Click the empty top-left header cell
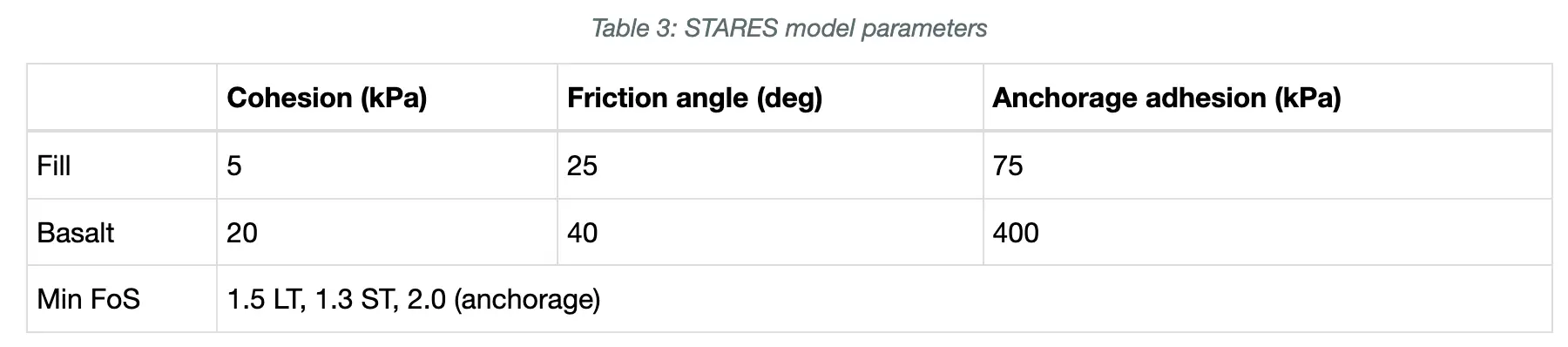1568x347 pixels. pyautogui.click(x=122, y=98)
